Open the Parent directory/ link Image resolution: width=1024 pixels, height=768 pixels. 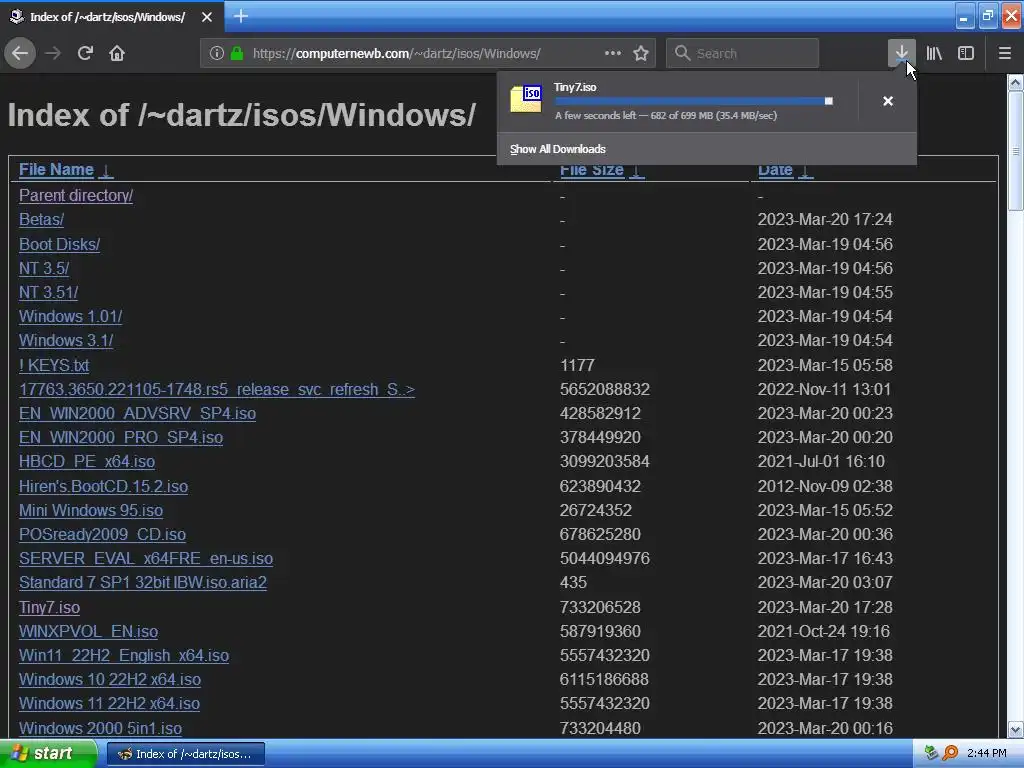tap(76, 195)
